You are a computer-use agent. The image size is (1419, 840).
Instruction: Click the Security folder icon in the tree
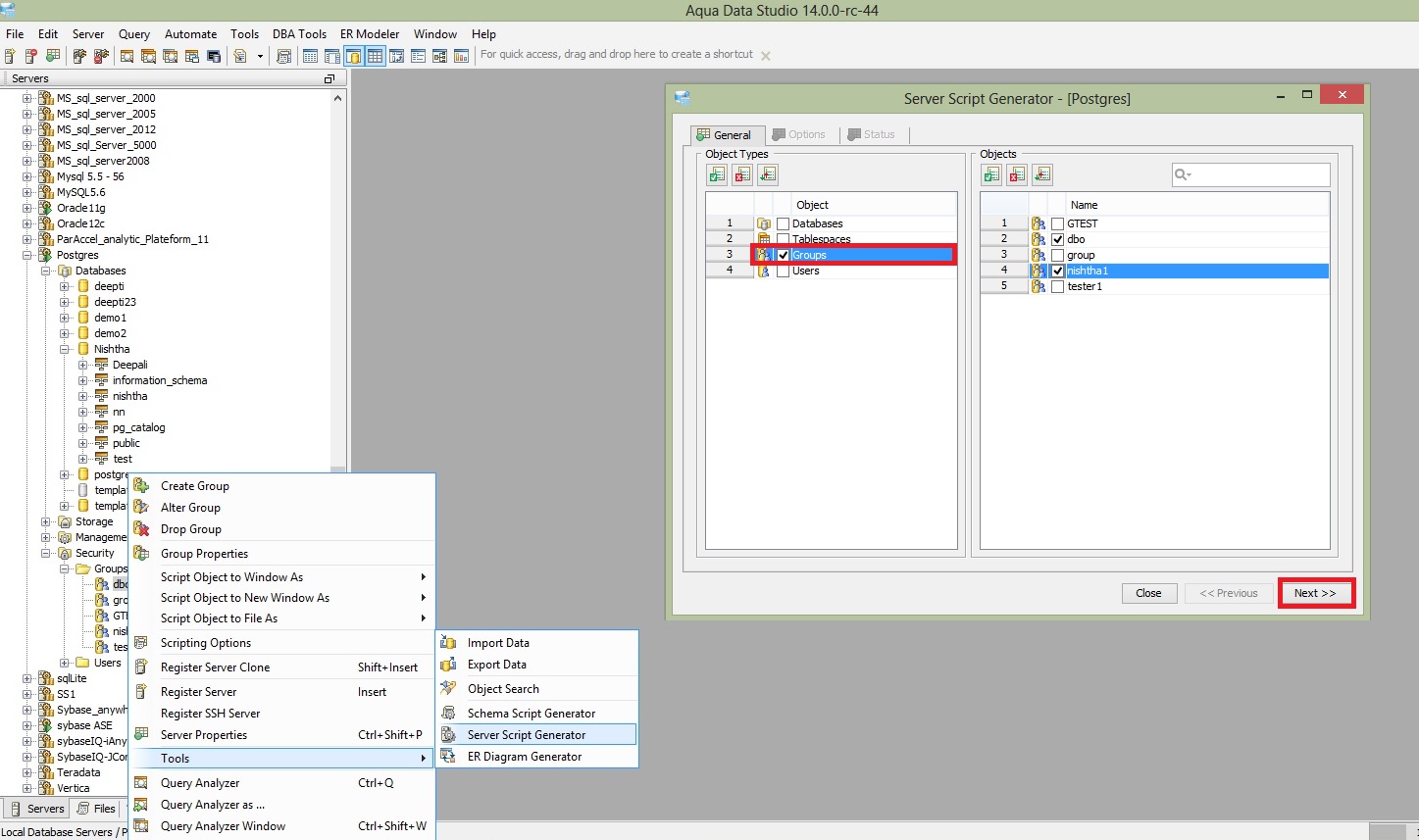(x=65, y=553)
